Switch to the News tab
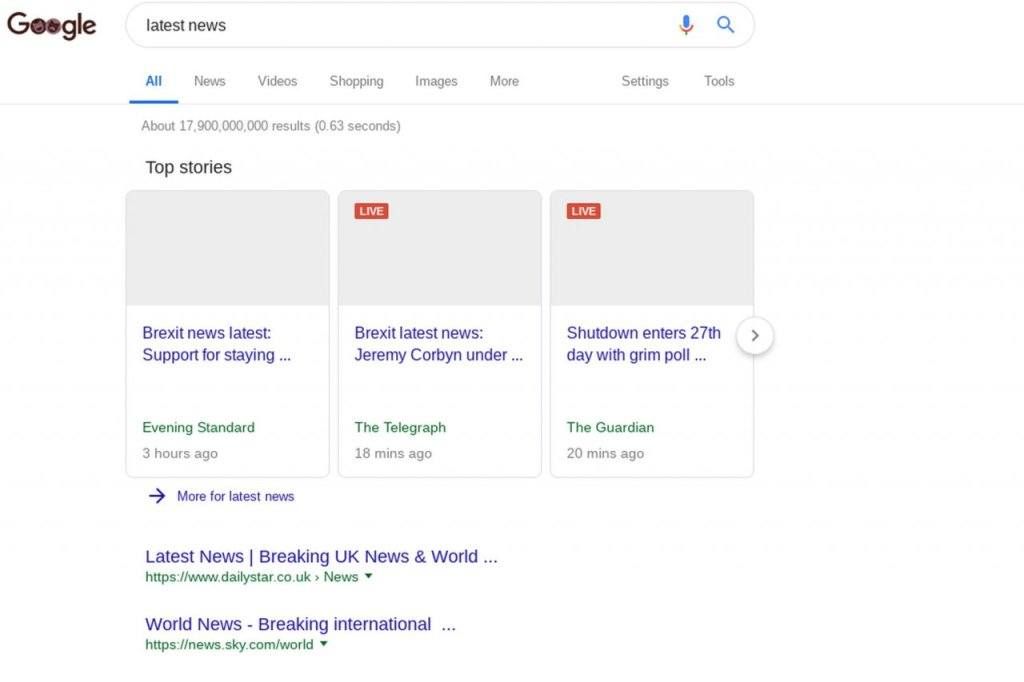The width and height of the screenshot is (1024, 682). pos(209,81)
